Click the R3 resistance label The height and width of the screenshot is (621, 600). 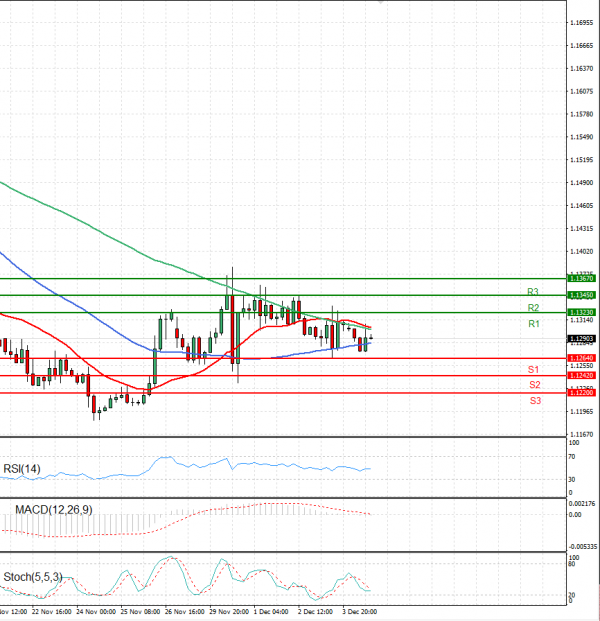tap(534, 291)
